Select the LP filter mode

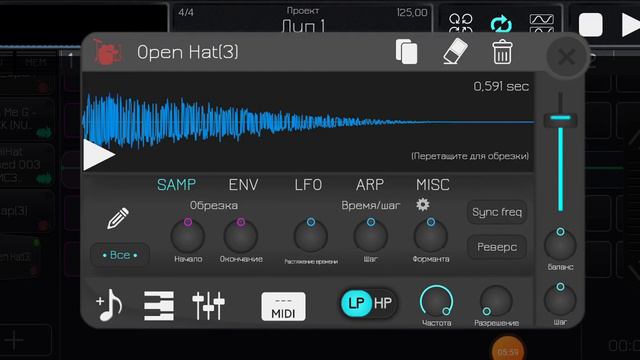356,303
